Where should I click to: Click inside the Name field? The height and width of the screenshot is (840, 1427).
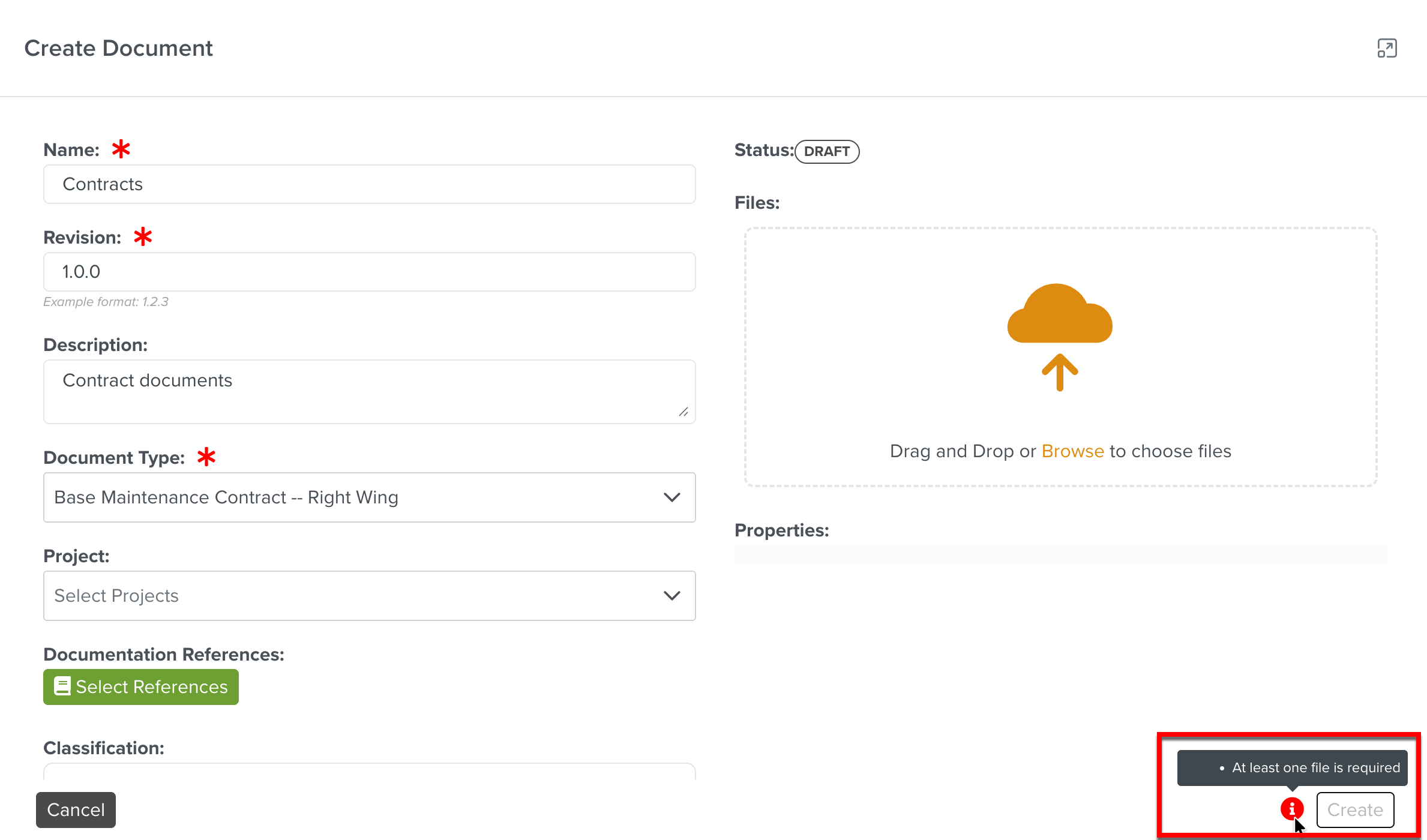point(370,184)
